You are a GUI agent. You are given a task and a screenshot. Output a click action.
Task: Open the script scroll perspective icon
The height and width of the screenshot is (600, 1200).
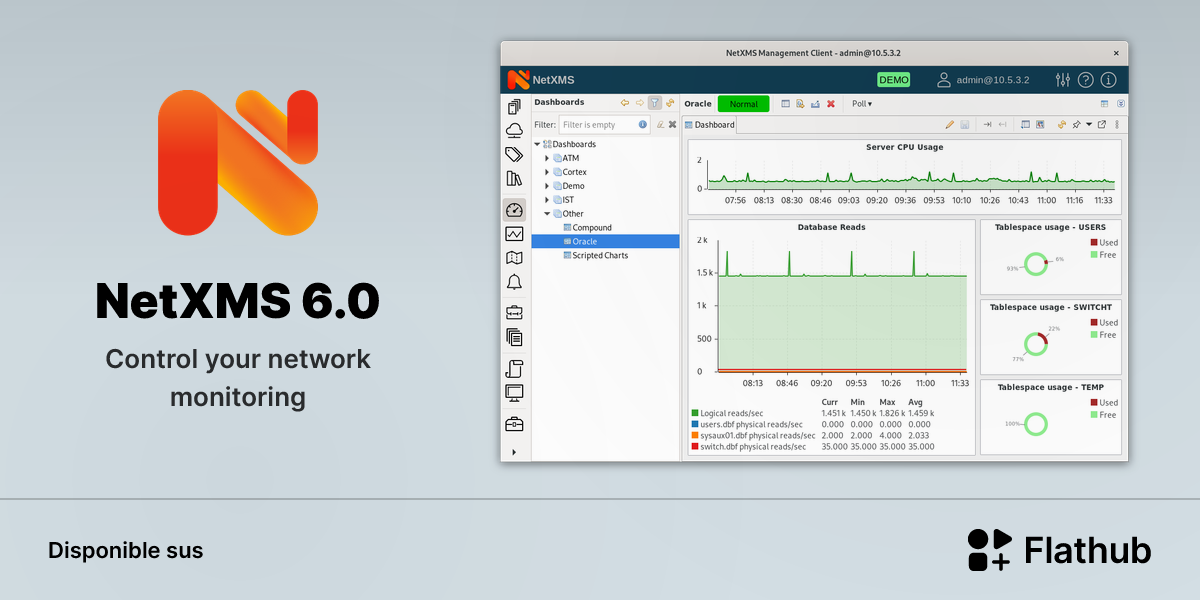point(514,368)
